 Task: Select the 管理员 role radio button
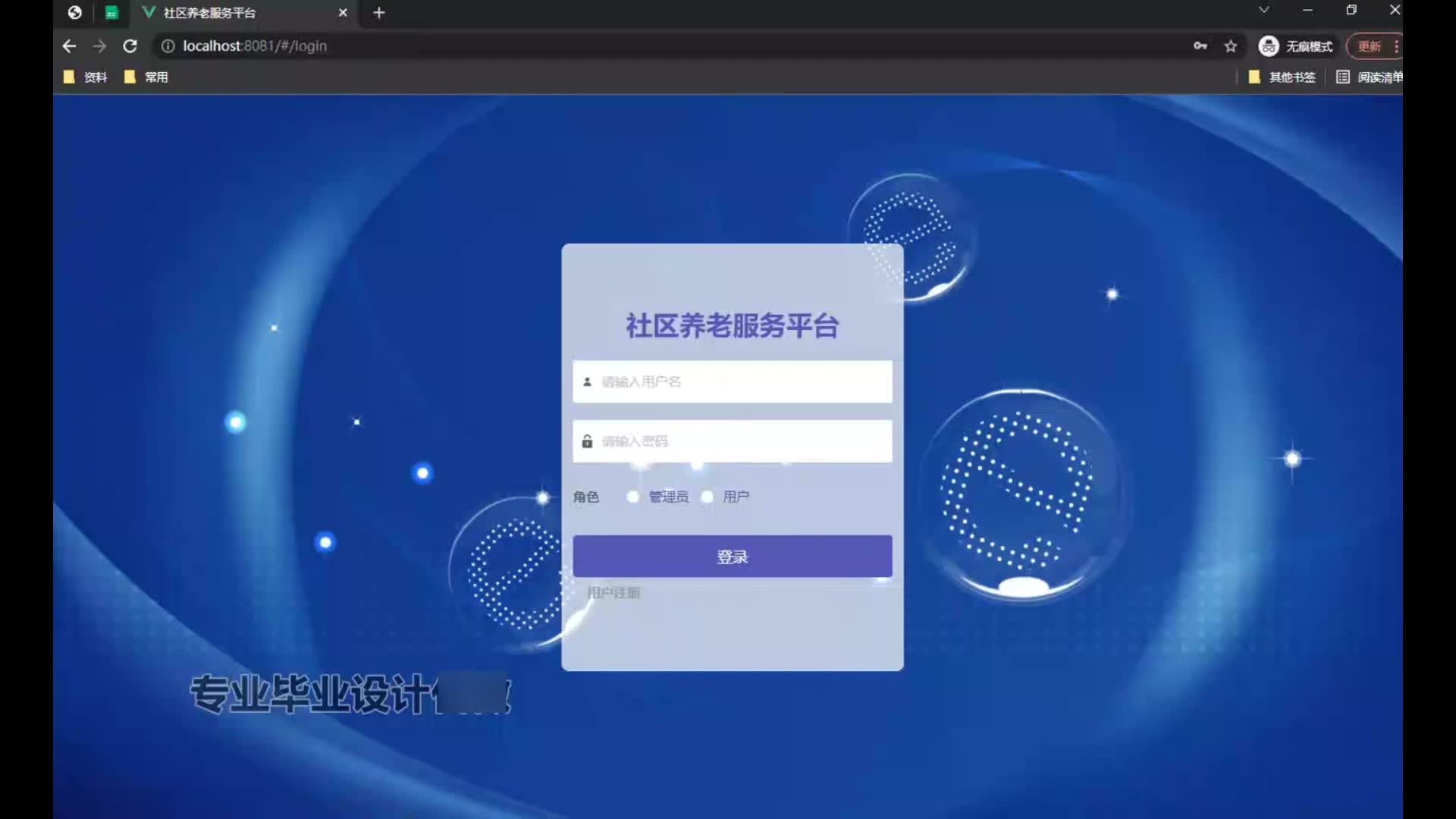(633, 497)
